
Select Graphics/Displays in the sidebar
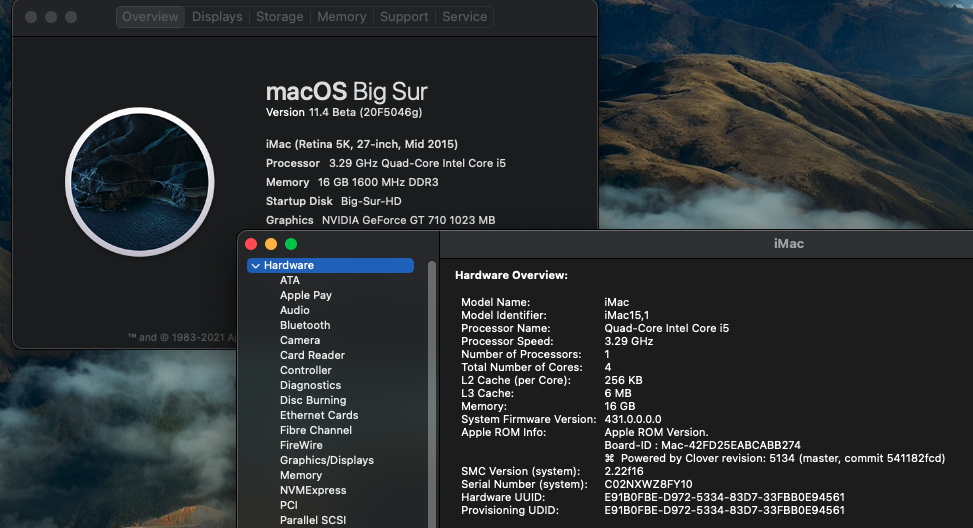327,460
